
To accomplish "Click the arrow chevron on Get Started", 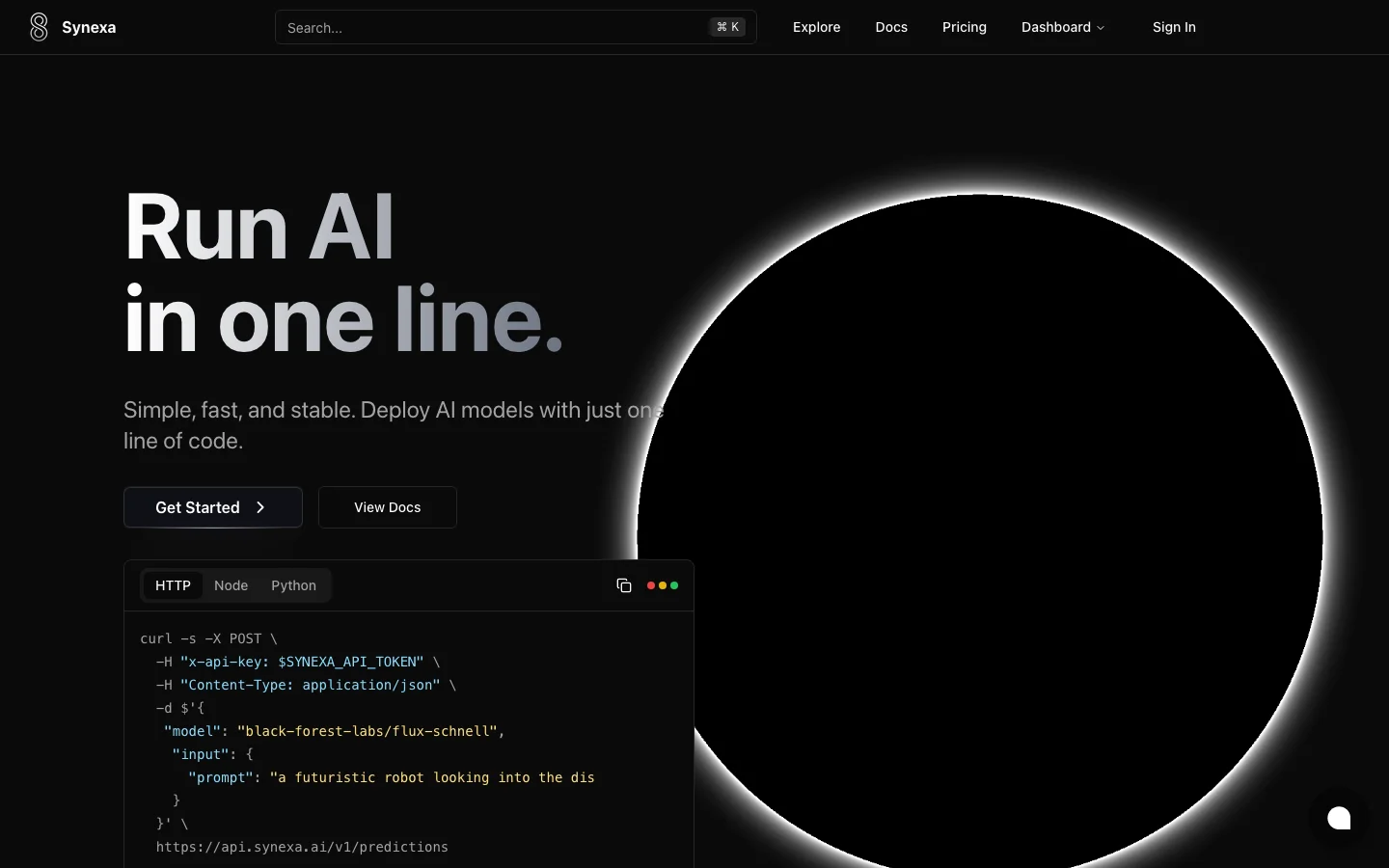I will click(260, 507).
